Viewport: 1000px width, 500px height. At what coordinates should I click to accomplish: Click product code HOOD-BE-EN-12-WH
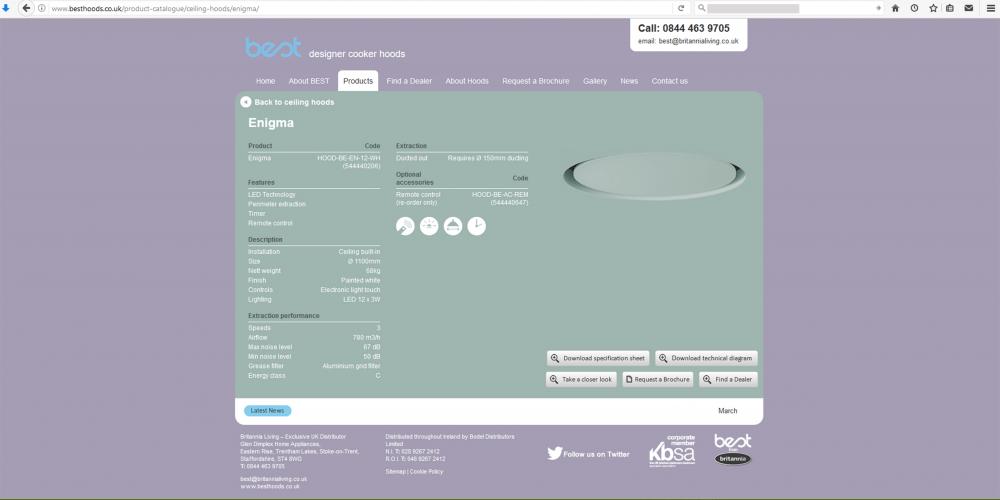click(349, 158)
